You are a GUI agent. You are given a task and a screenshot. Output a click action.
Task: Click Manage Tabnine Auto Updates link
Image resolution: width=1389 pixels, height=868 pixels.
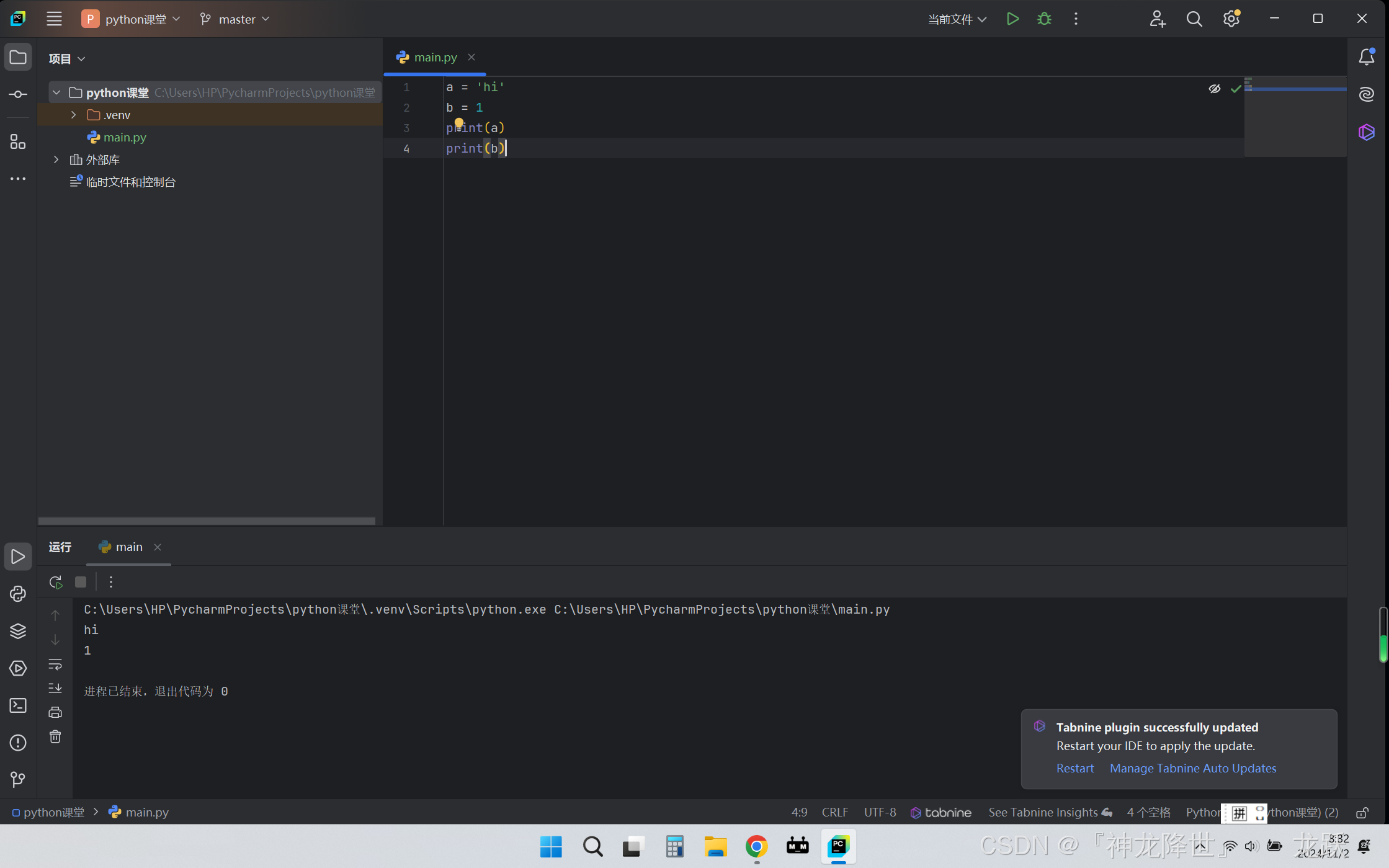point(1192,768)
